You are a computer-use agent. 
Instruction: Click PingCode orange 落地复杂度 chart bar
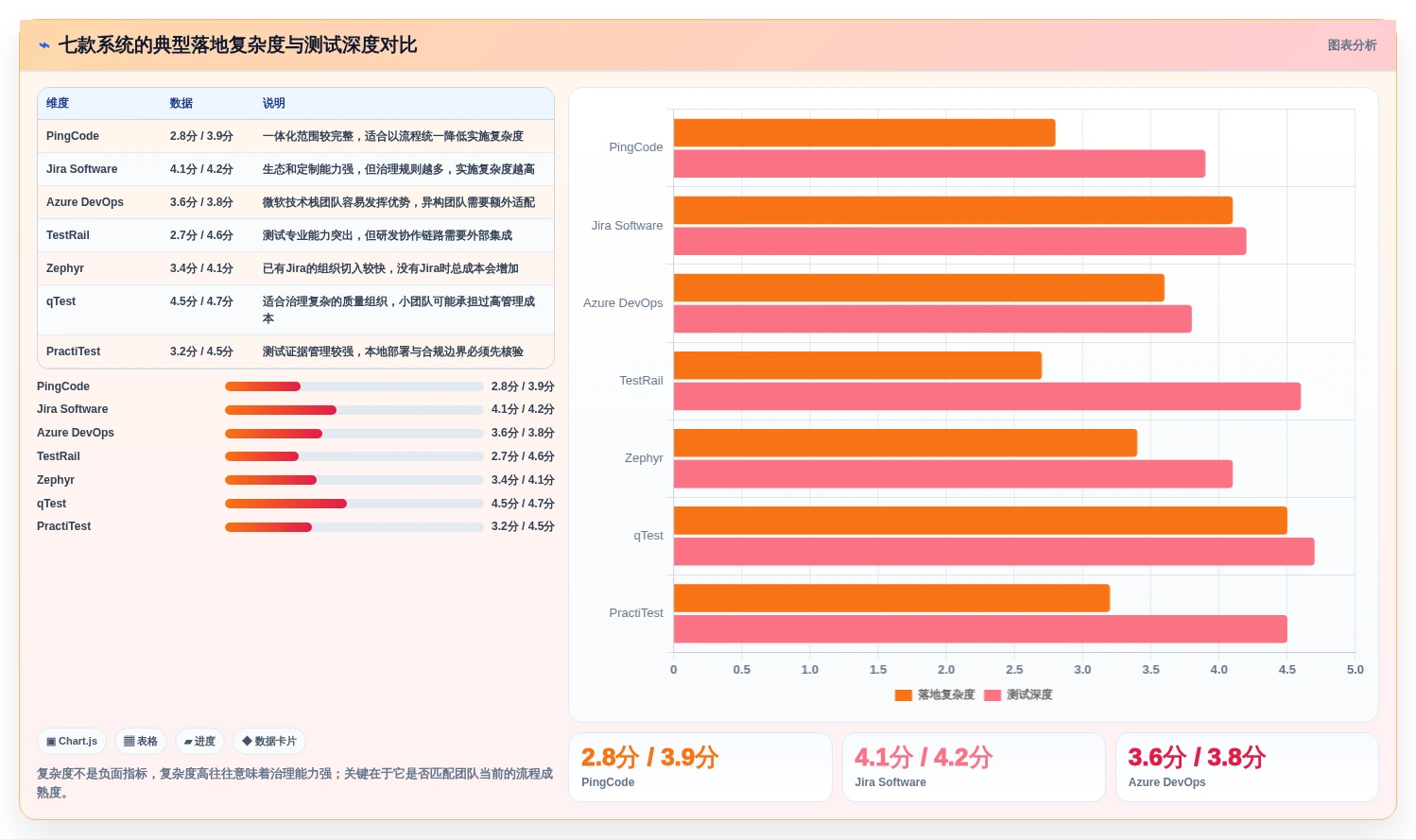(x=864, y=133)
